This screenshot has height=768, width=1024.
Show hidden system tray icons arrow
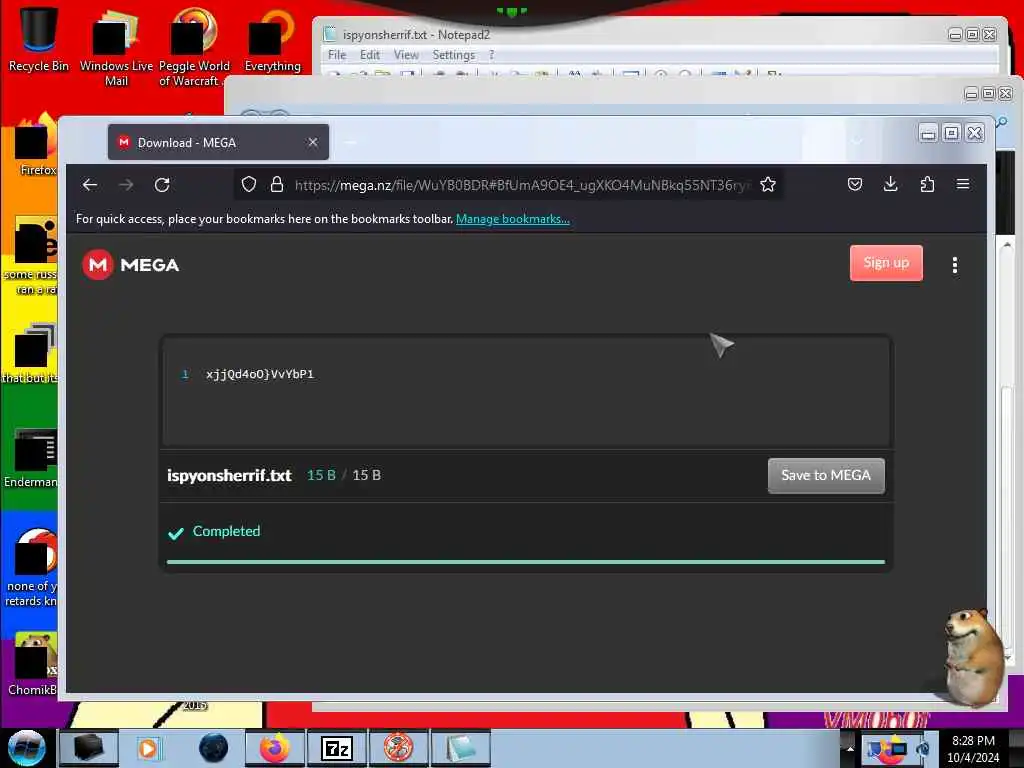849,748
